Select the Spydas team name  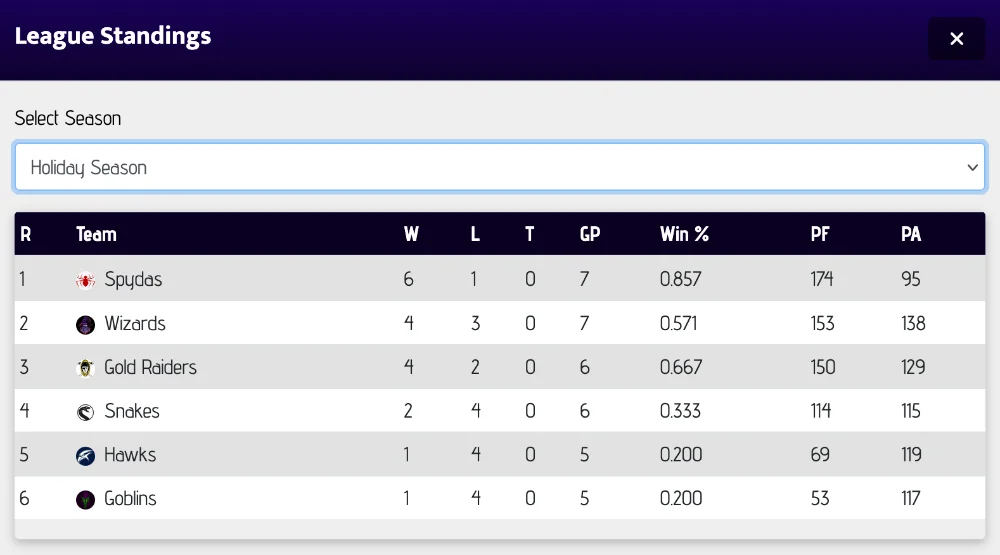coord(133,279)
